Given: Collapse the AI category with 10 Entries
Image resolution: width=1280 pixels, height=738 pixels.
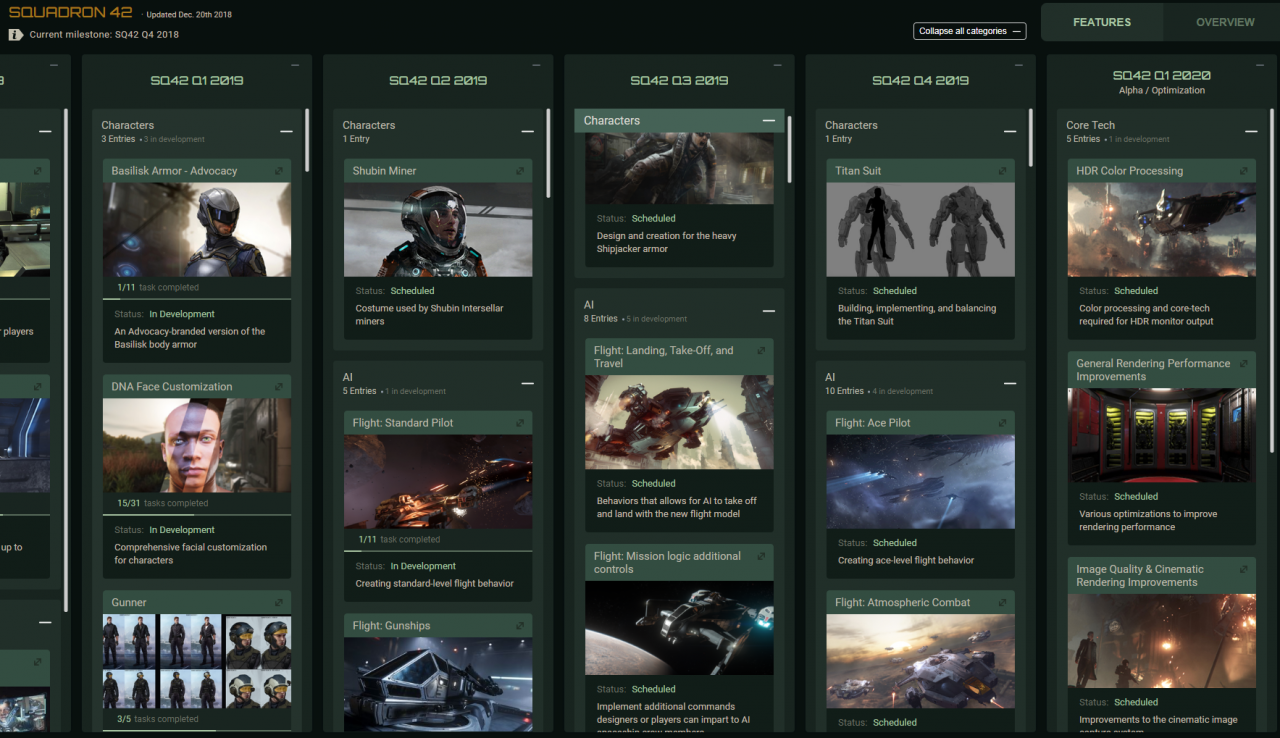Looking at the screenshot, I should coord(1010,384).
